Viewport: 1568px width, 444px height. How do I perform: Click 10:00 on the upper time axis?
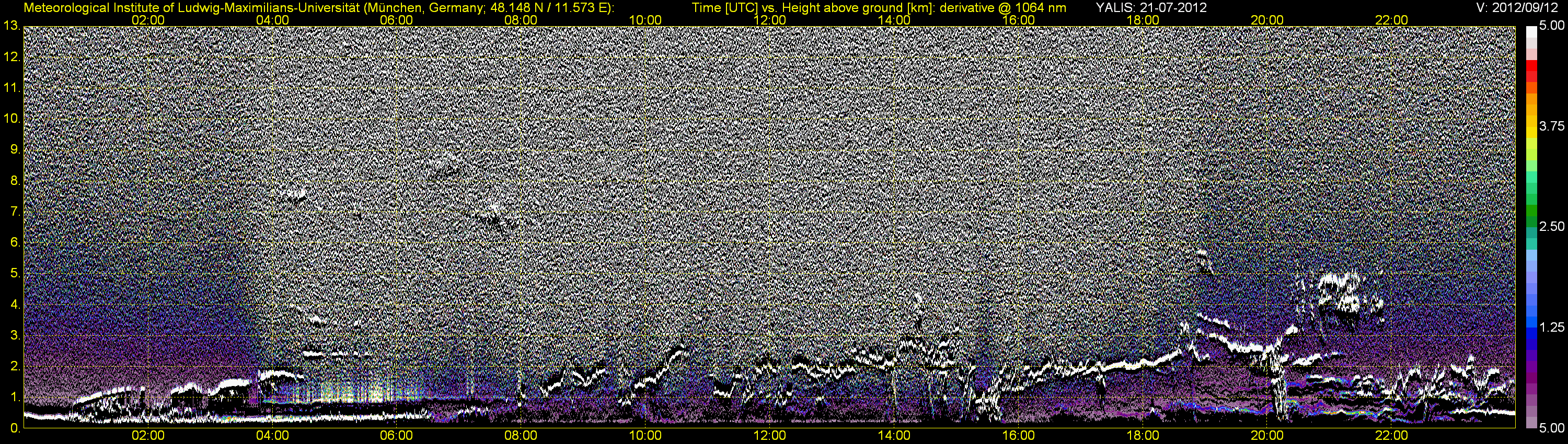645,20
